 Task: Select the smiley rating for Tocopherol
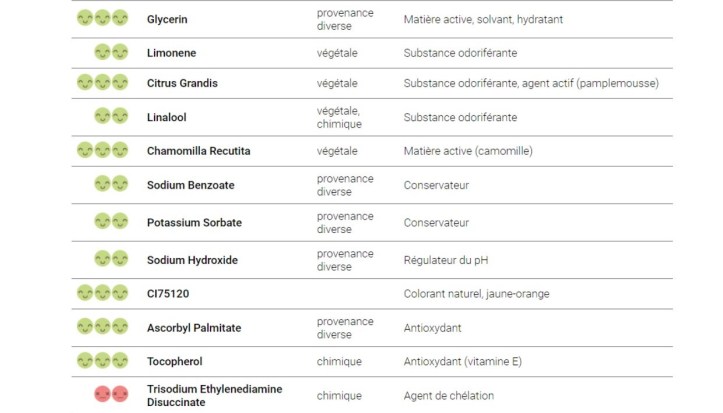(x=103, y=361)
